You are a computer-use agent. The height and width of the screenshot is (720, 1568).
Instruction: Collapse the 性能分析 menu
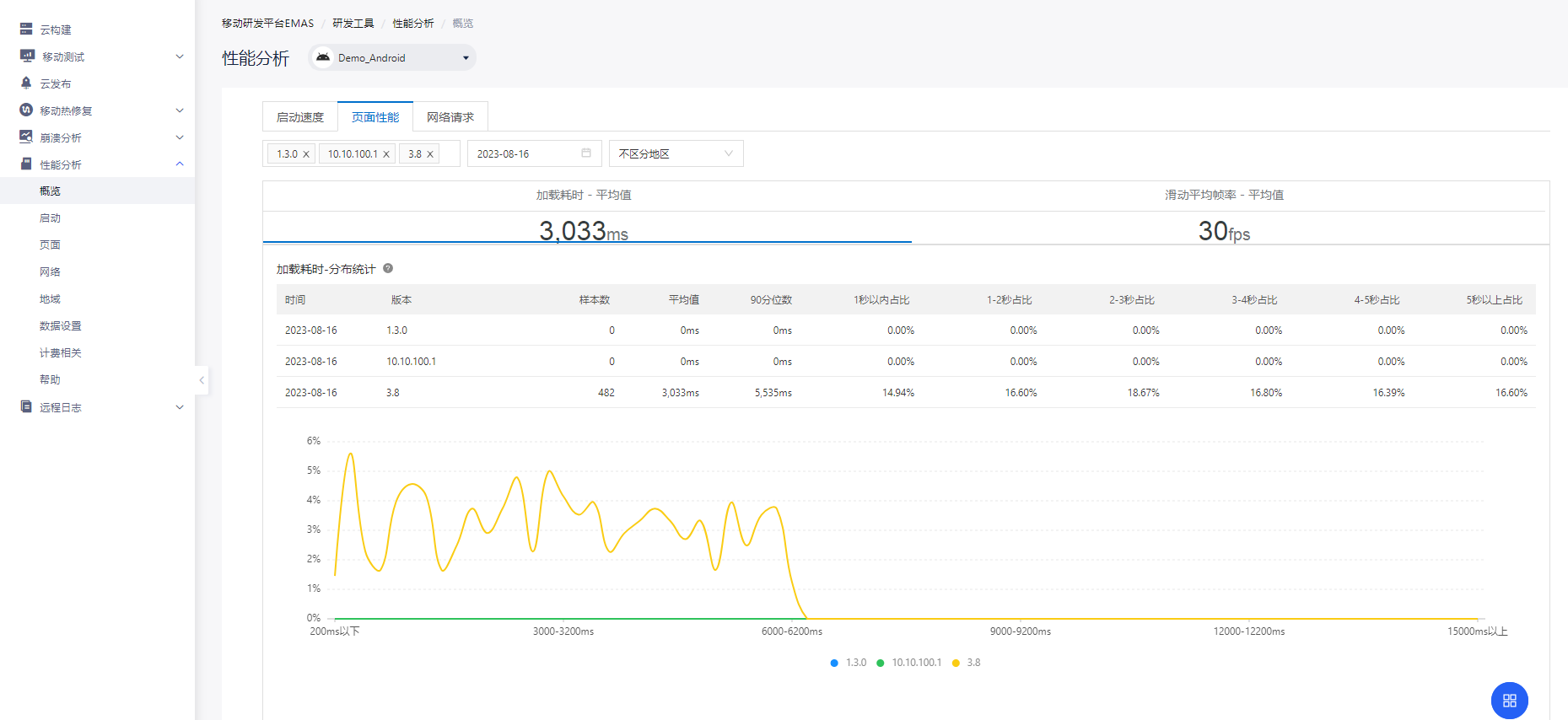(x=179, y=164)
